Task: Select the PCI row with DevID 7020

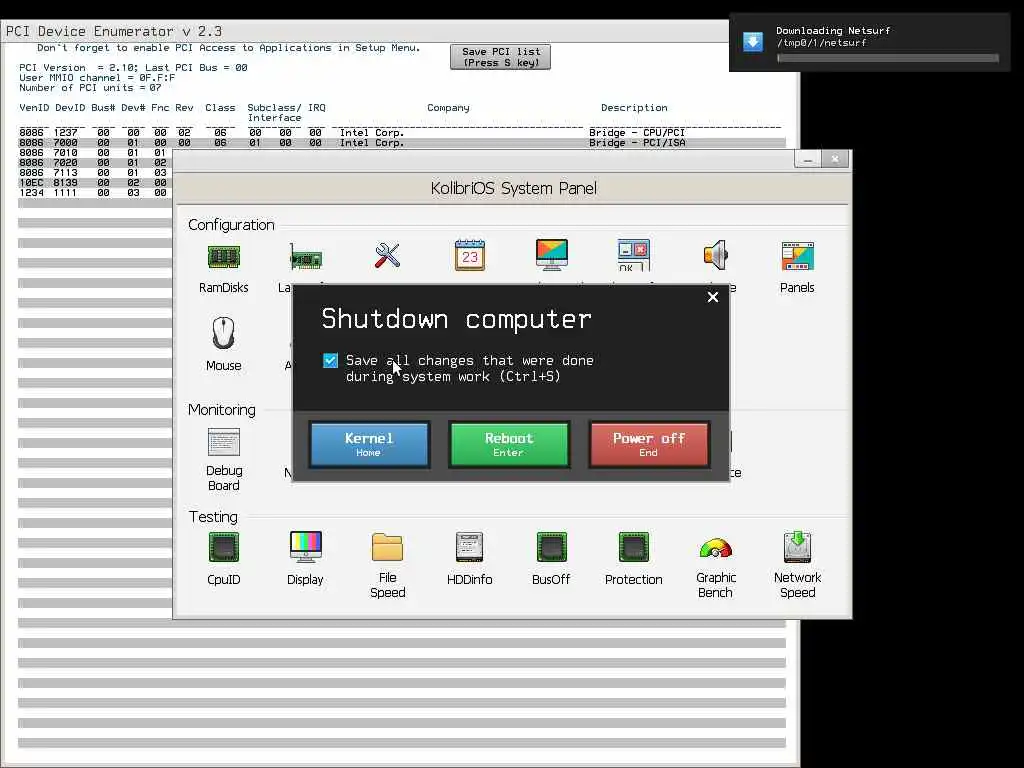Action: coord(95,163)
